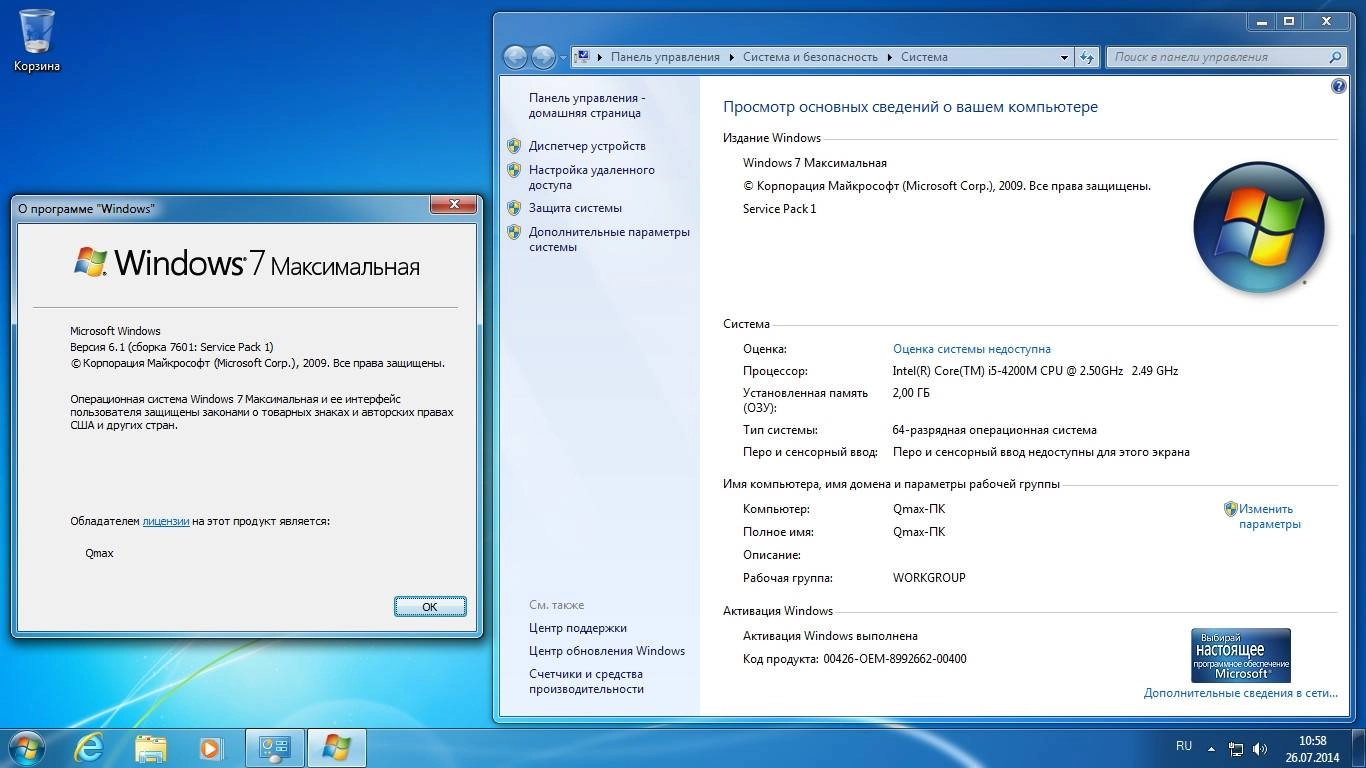Open "Защита системы" link

click(x=575, y=208)
